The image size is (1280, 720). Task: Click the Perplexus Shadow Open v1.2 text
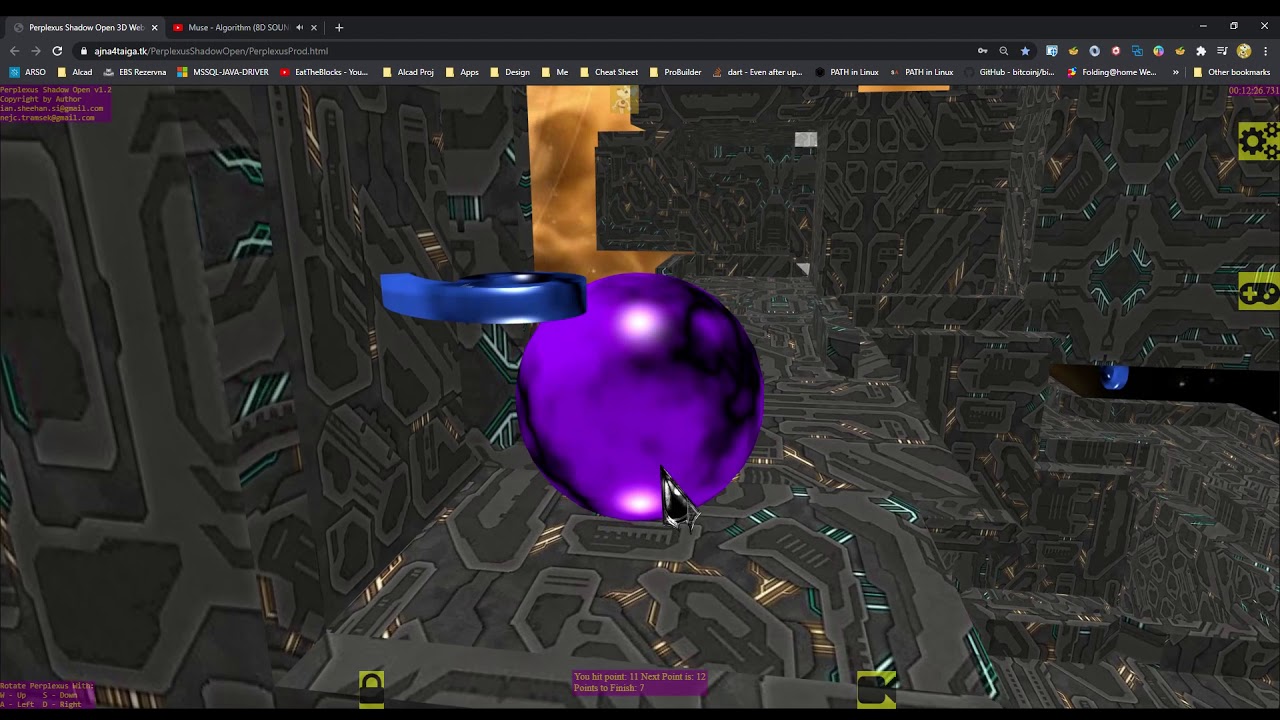56,90
